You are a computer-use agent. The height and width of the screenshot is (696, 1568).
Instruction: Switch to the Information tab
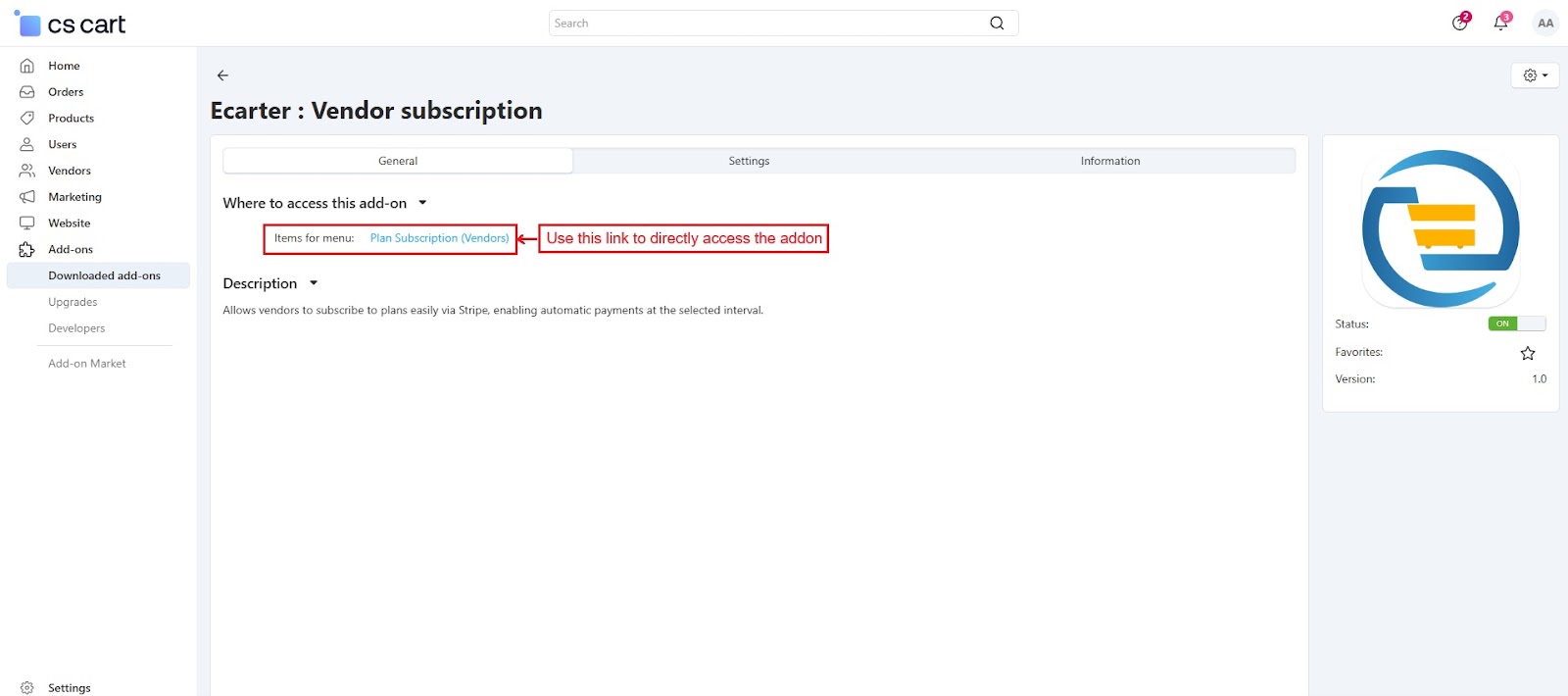1110,161
